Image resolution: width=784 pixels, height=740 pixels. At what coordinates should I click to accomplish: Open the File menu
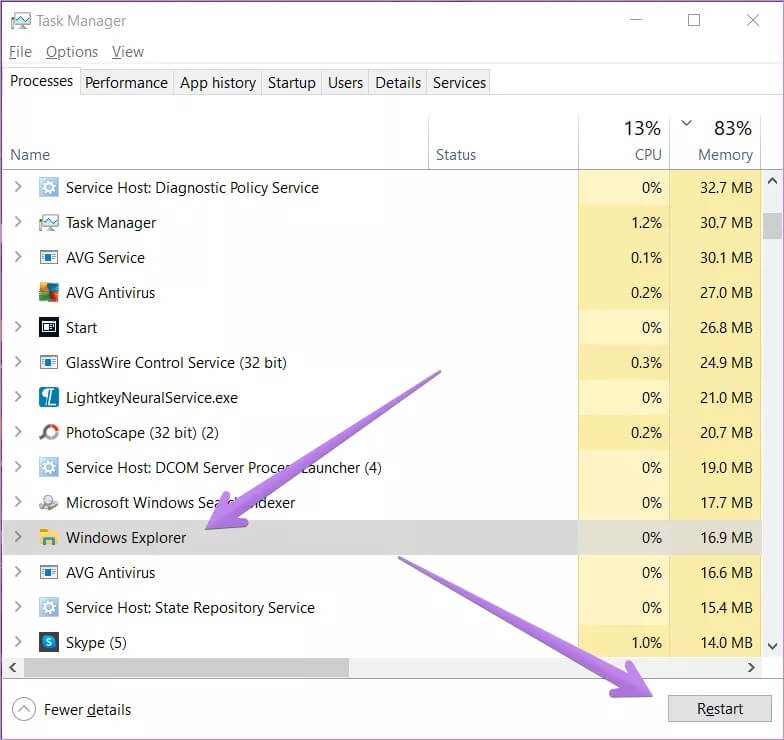[20, 52]
